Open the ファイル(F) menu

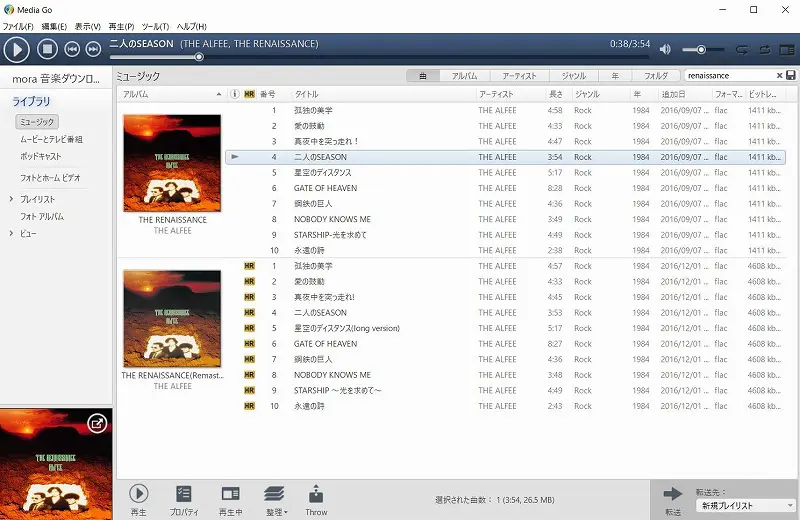18,26
